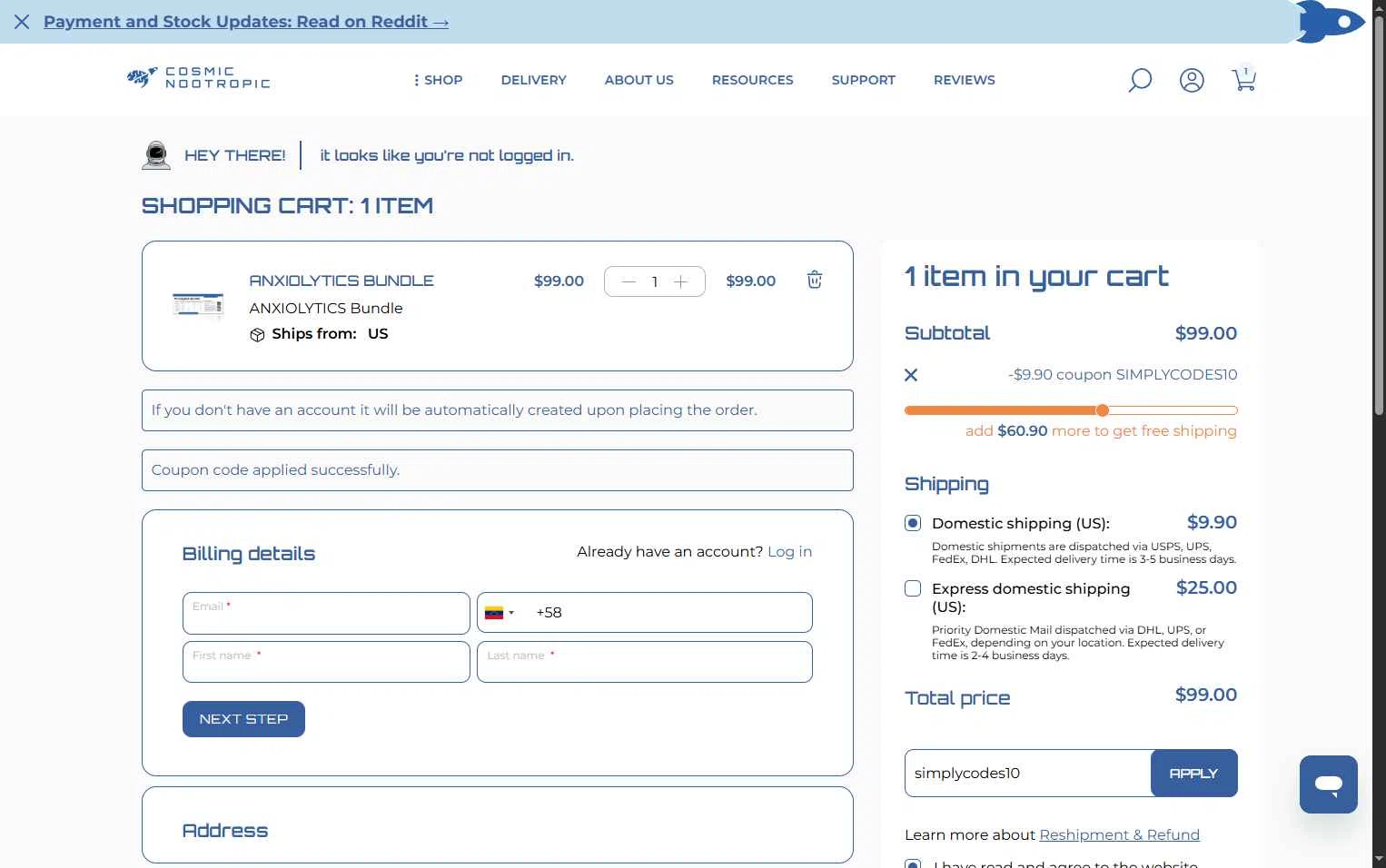1386x868 pixels.
Task: Click the Express shipping $25.00 price
Action: click(1206, 587)
